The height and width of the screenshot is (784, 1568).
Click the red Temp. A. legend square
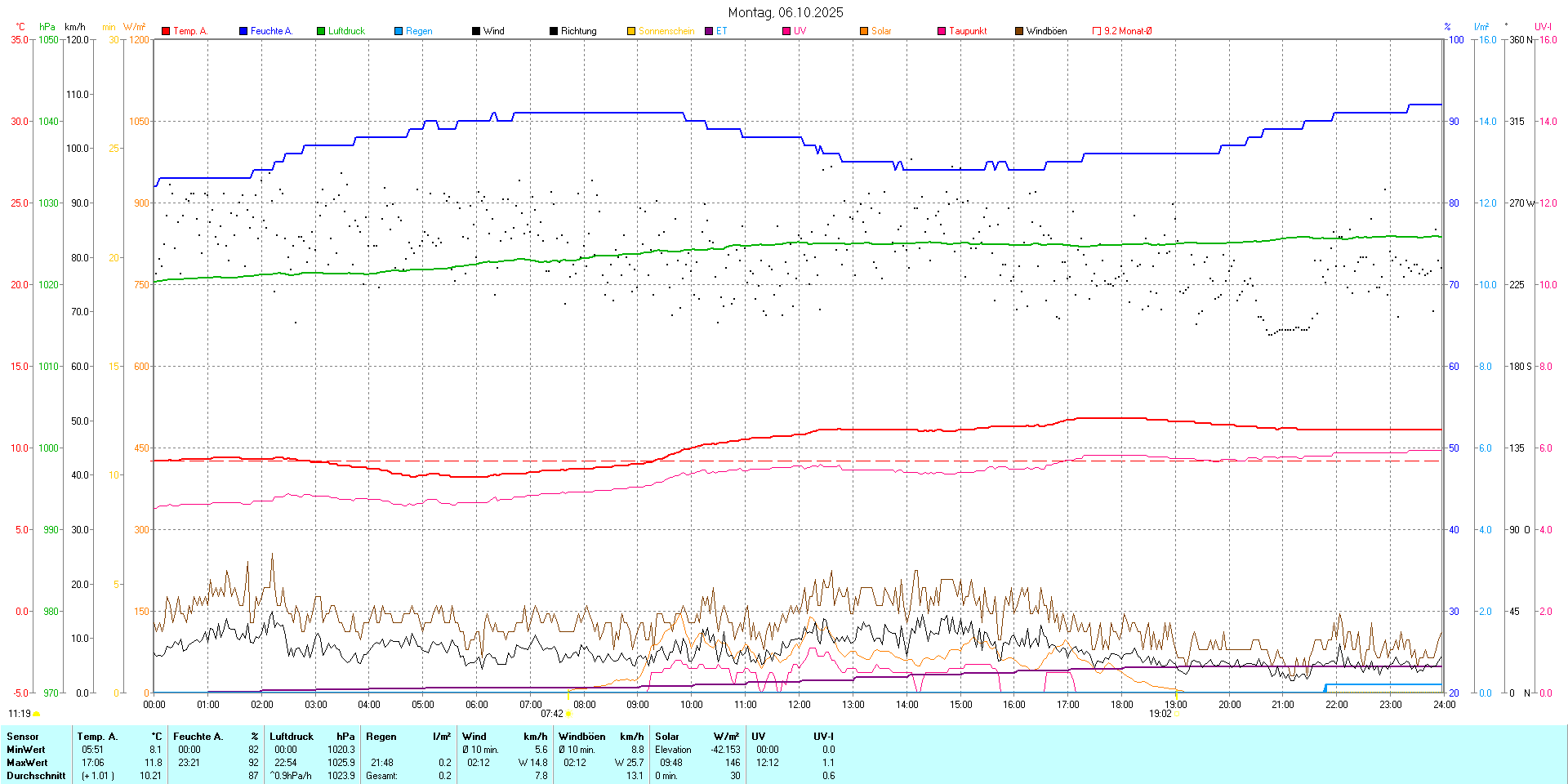coord(166,31)
